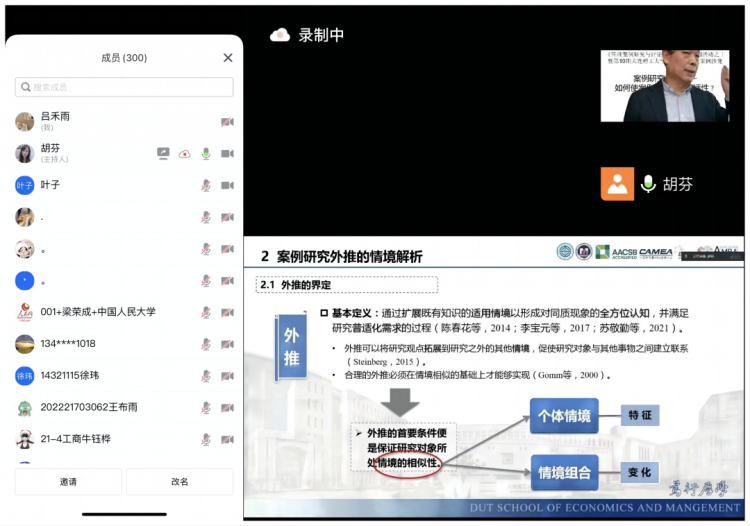Click the crossed-out camera icon for 吕禾雨

(227, 122)
